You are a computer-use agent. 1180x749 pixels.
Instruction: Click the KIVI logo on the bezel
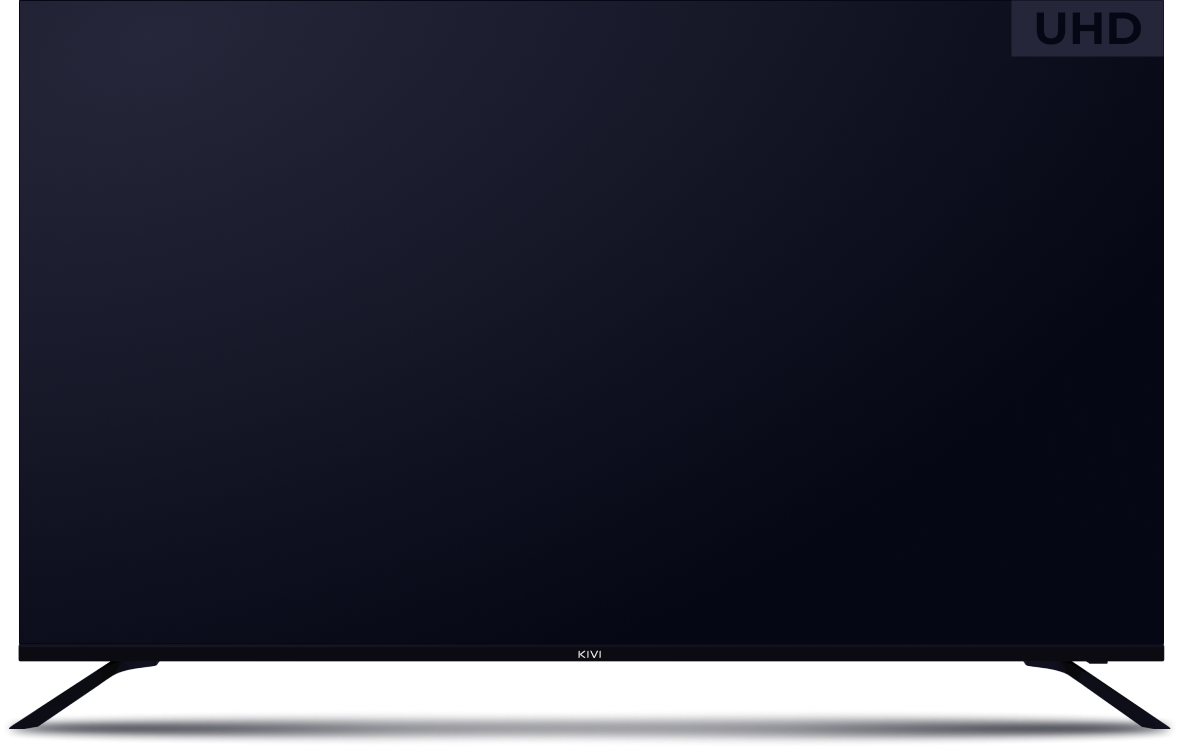(x=590, y=655)
